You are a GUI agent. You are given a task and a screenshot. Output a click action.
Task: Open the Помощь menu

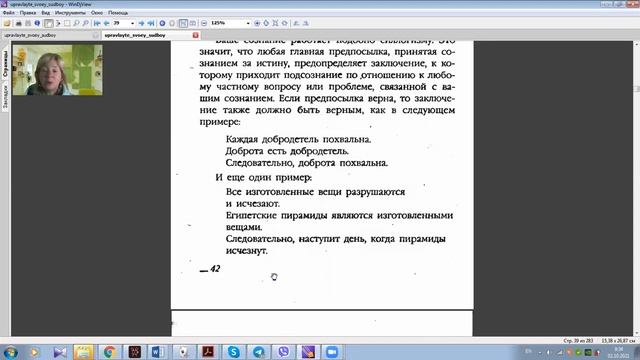[118, 13]
